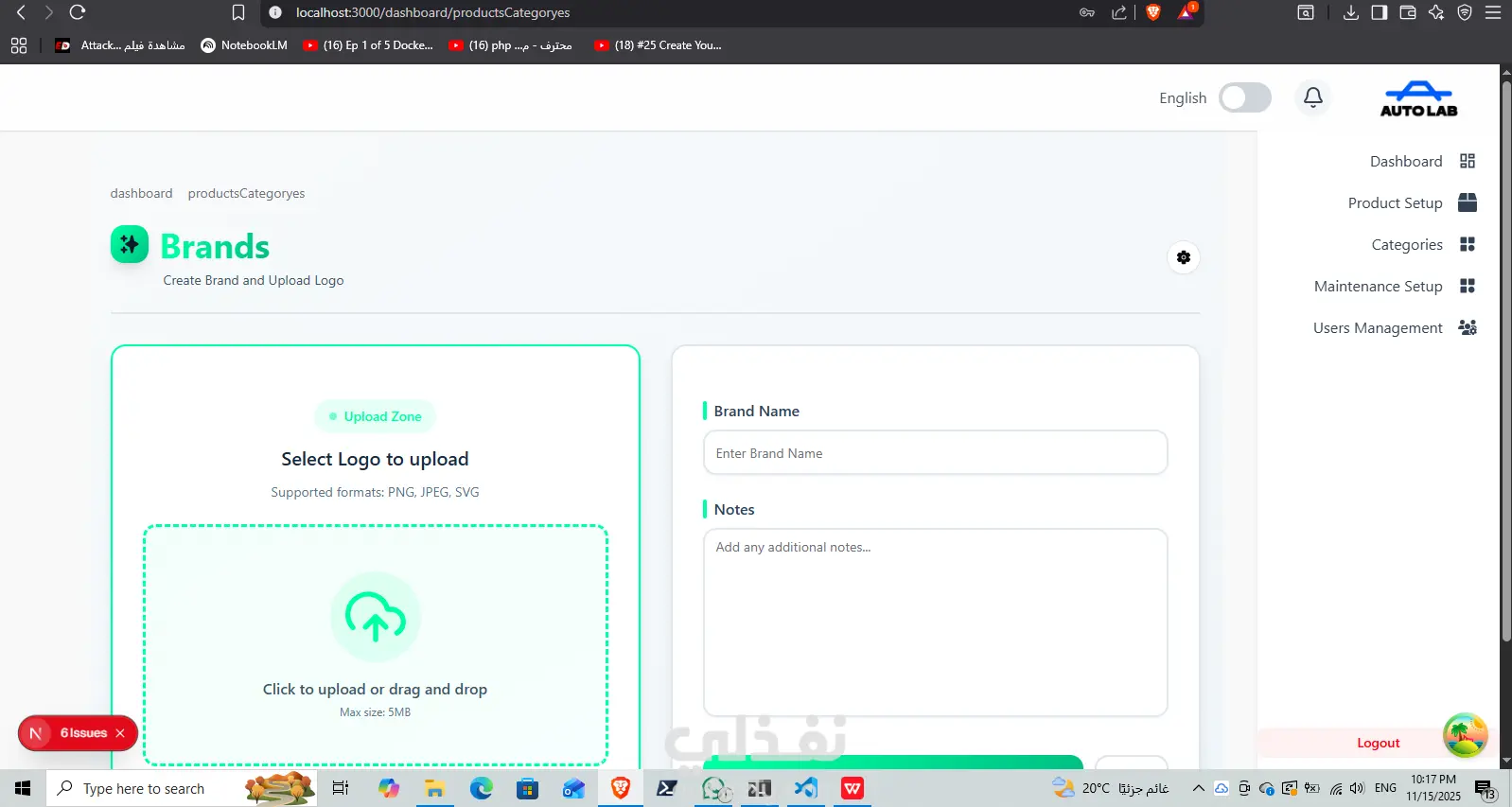
Task: Open the '(18) #25 Create You...' bookmark
Action: pyautogui.click(x=658, y=45)
